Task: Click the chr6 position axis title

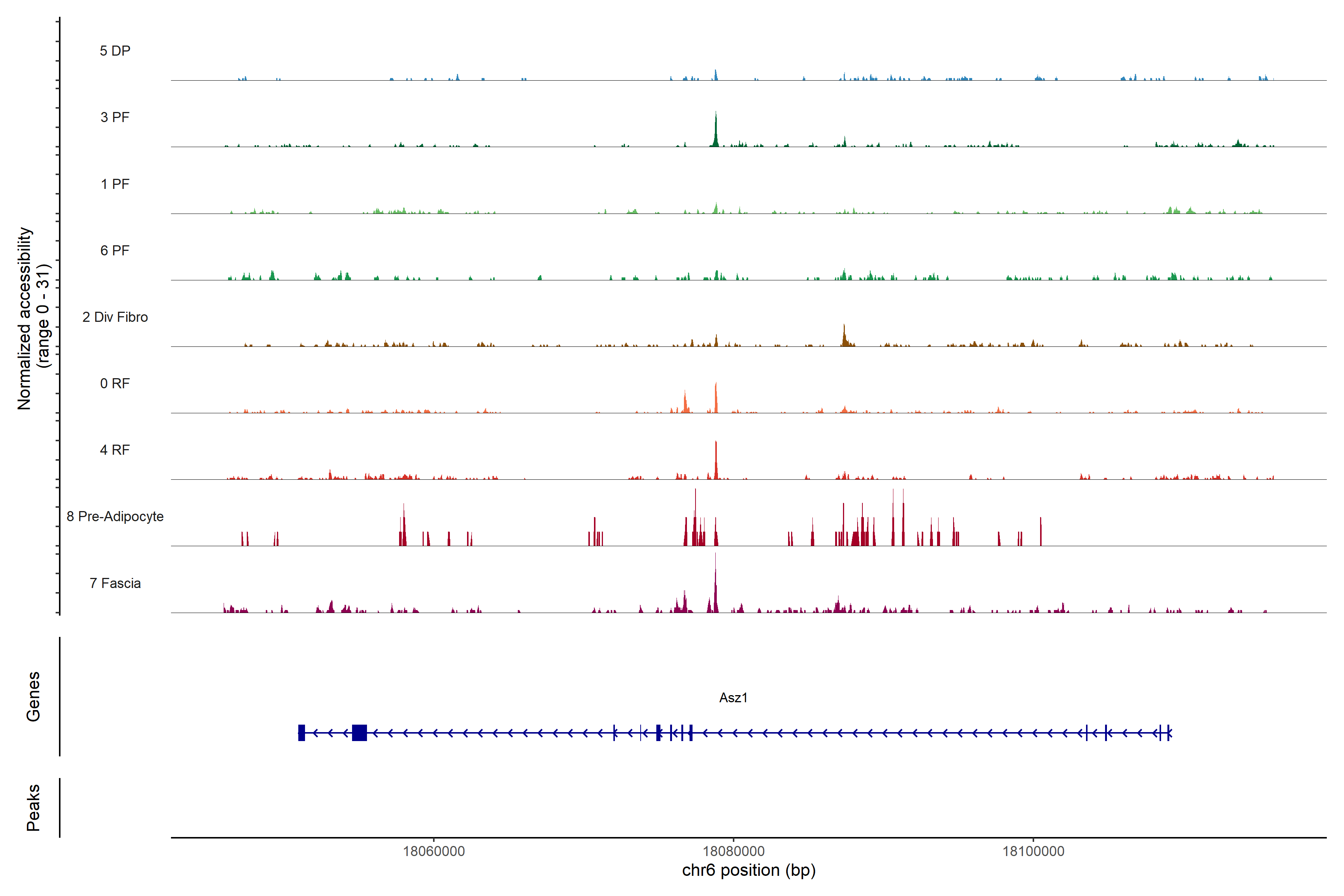Action: [x=749, y=870]
